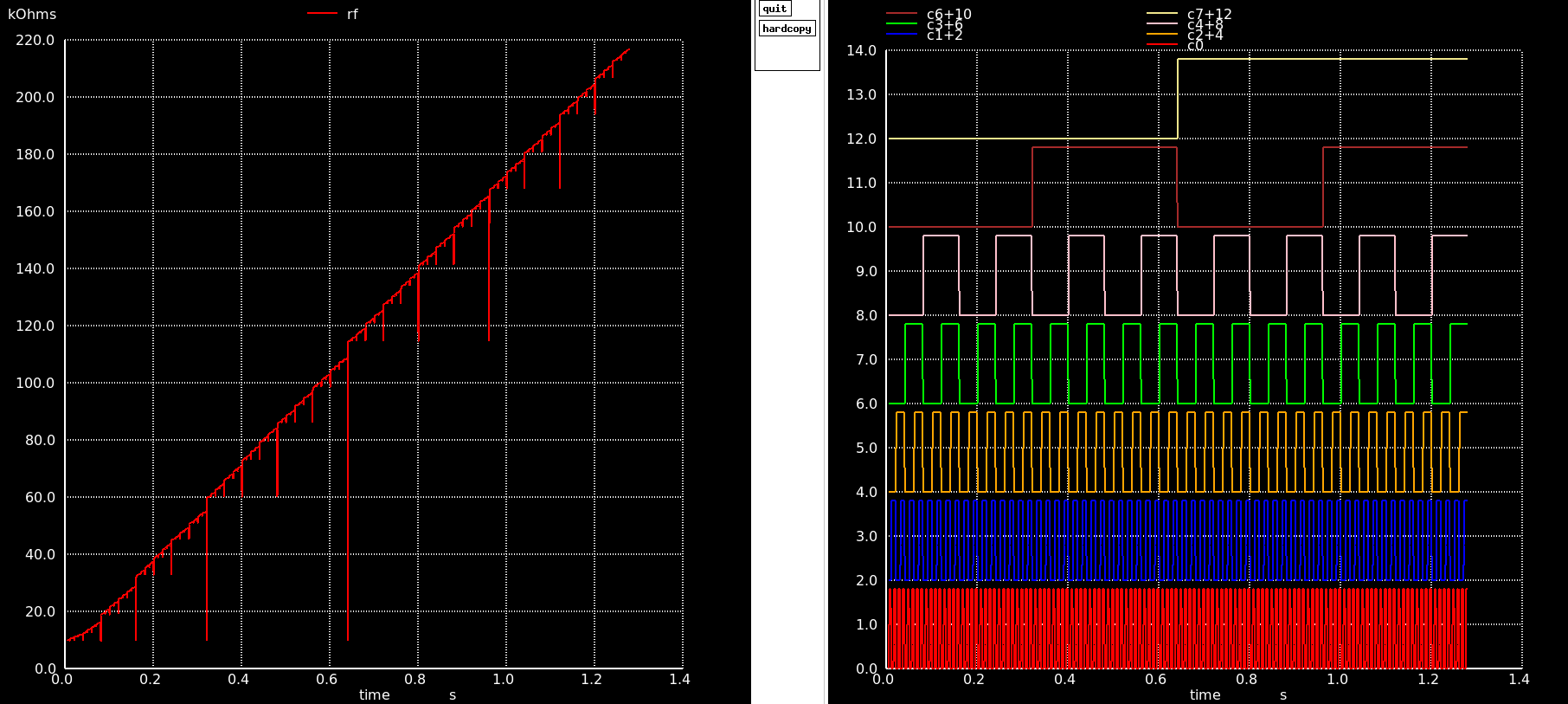Click the 160.0 y-axis tick label
1568x704 pixels.
pos(35,211)
